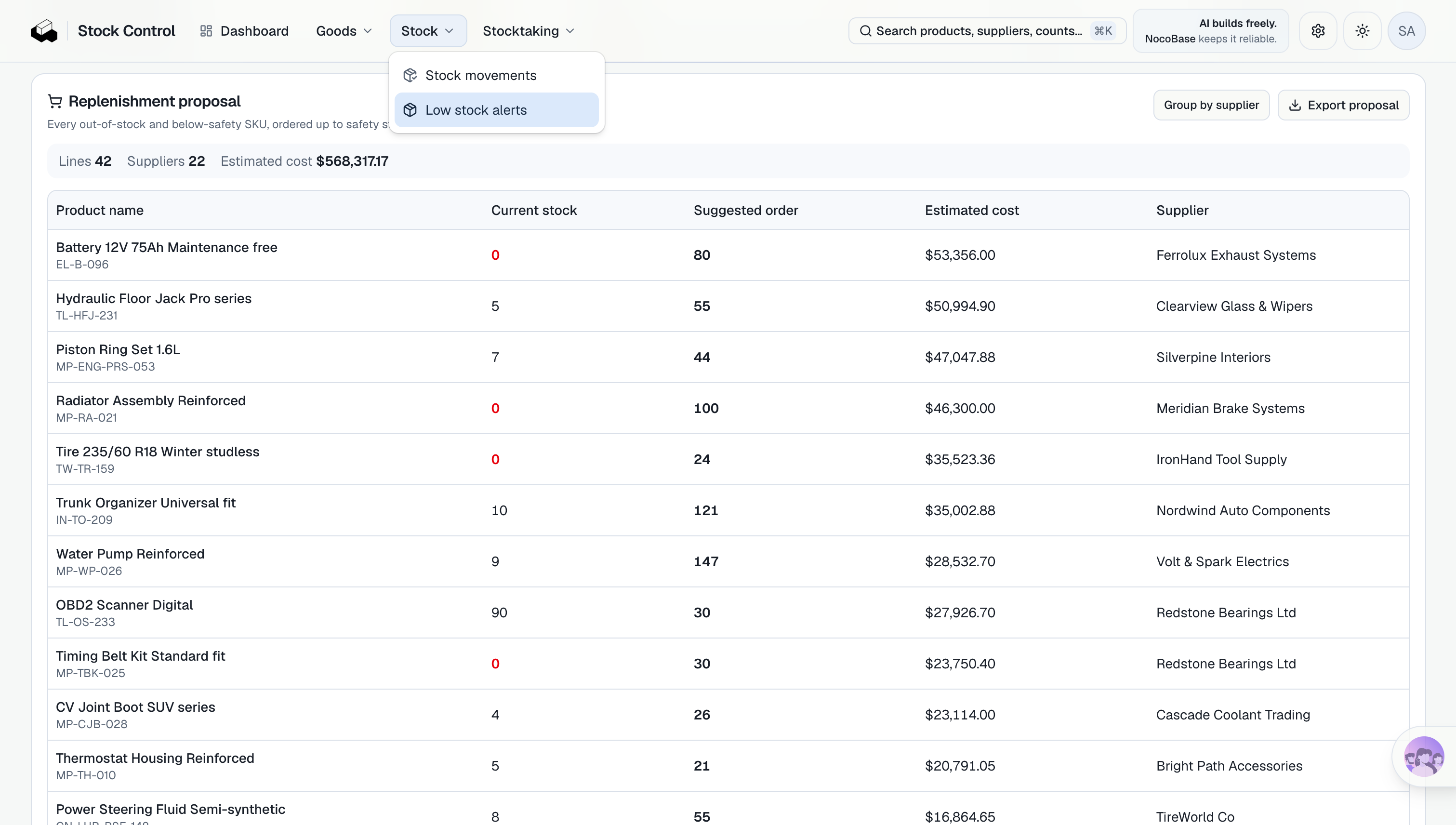
Task: Click supplier Bright Path Accessories
Action: point(1230,766)
